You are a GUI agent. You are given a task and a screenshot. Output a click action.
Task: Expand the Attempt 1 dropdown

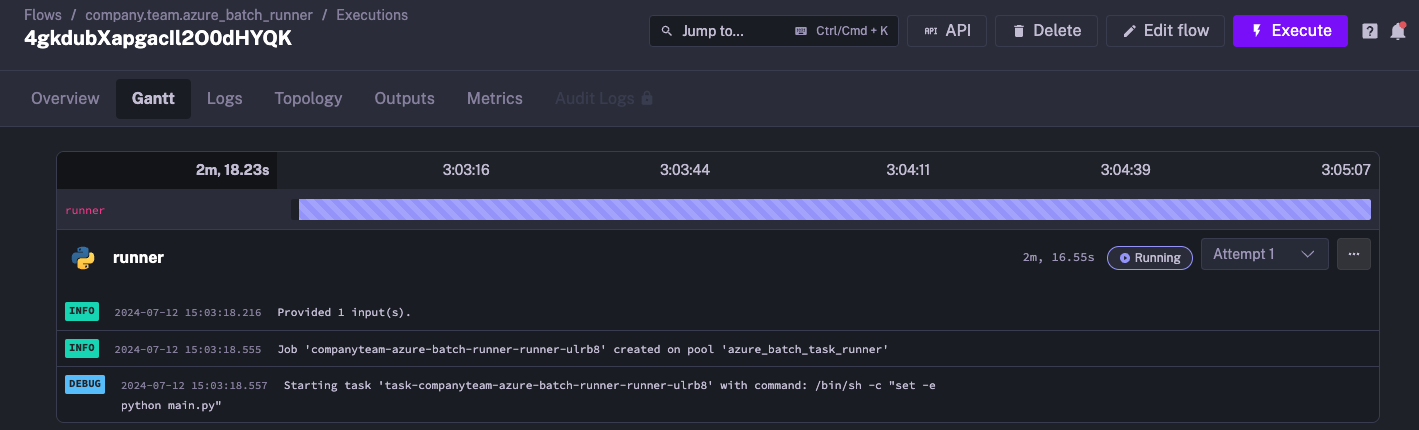pos(1264,254)
